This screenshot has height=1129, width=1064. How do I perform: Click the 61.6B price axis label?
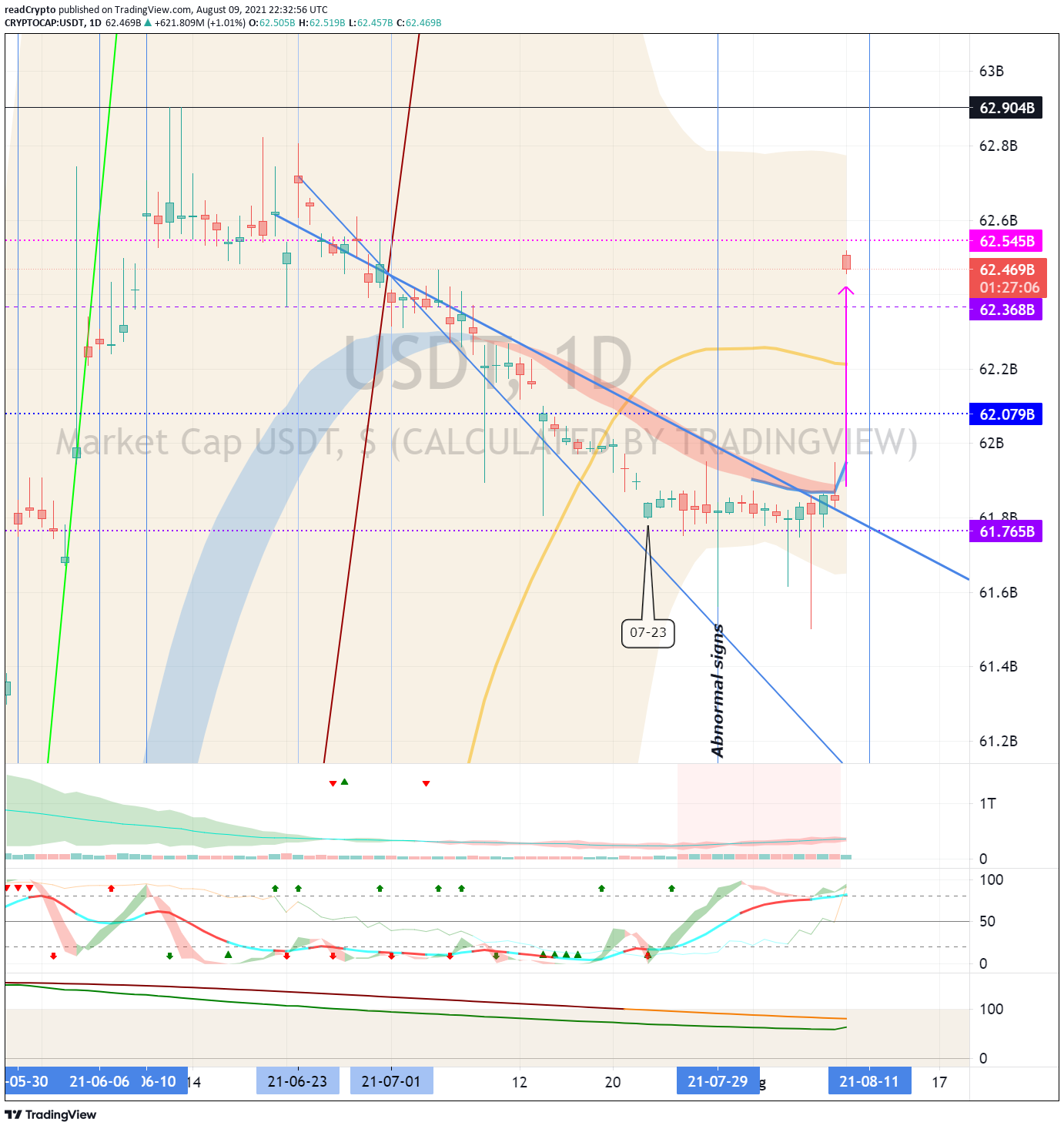(x=998, y=593)
